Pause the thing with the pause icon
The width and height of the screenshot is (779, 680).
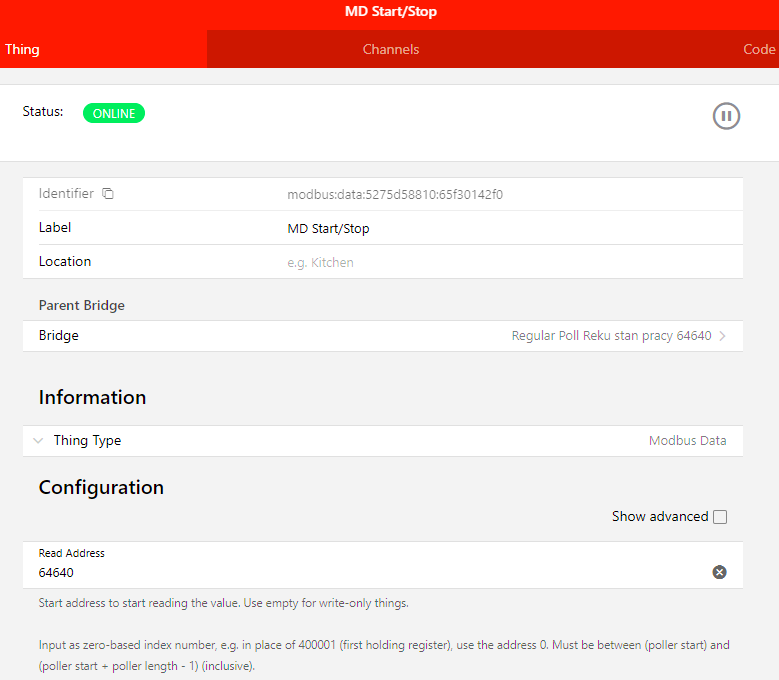[726, 116]
